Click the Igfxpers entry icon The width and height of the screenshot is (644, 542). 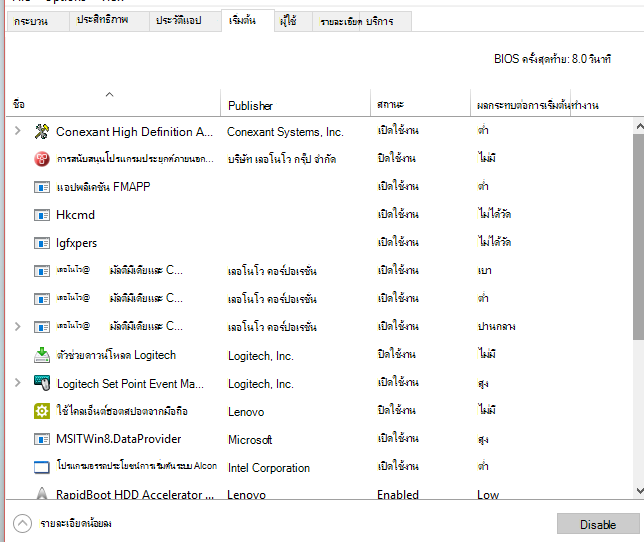42,243
